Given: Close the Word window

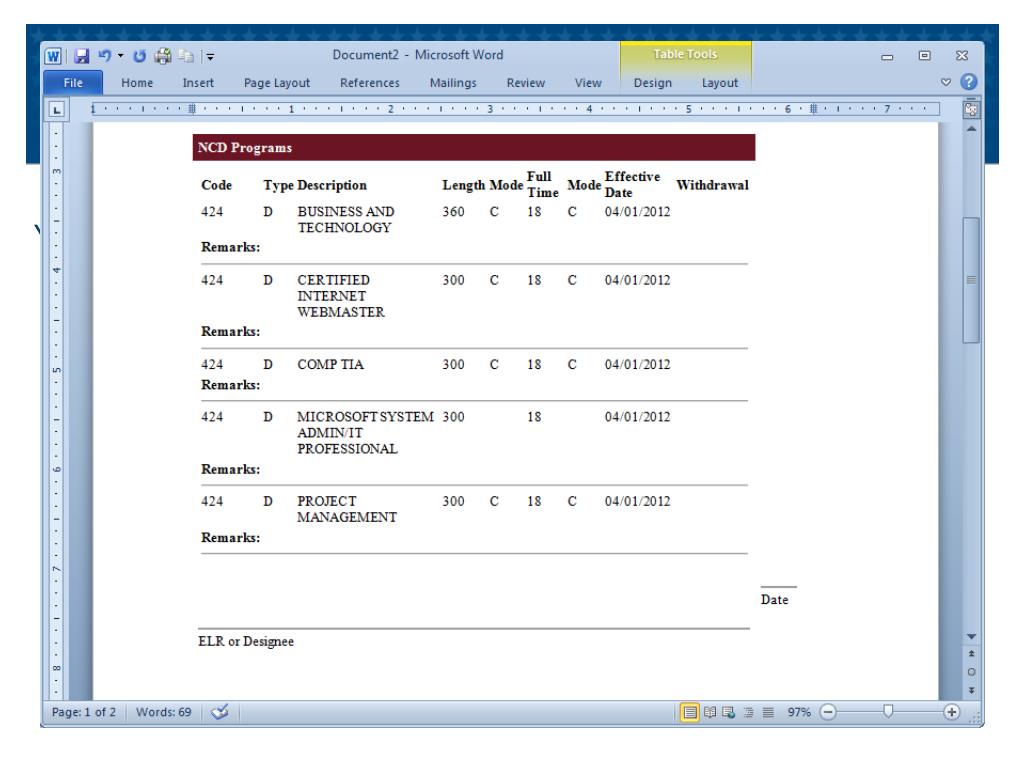Looking at the screenshot, I should click(x=961, y=56).
